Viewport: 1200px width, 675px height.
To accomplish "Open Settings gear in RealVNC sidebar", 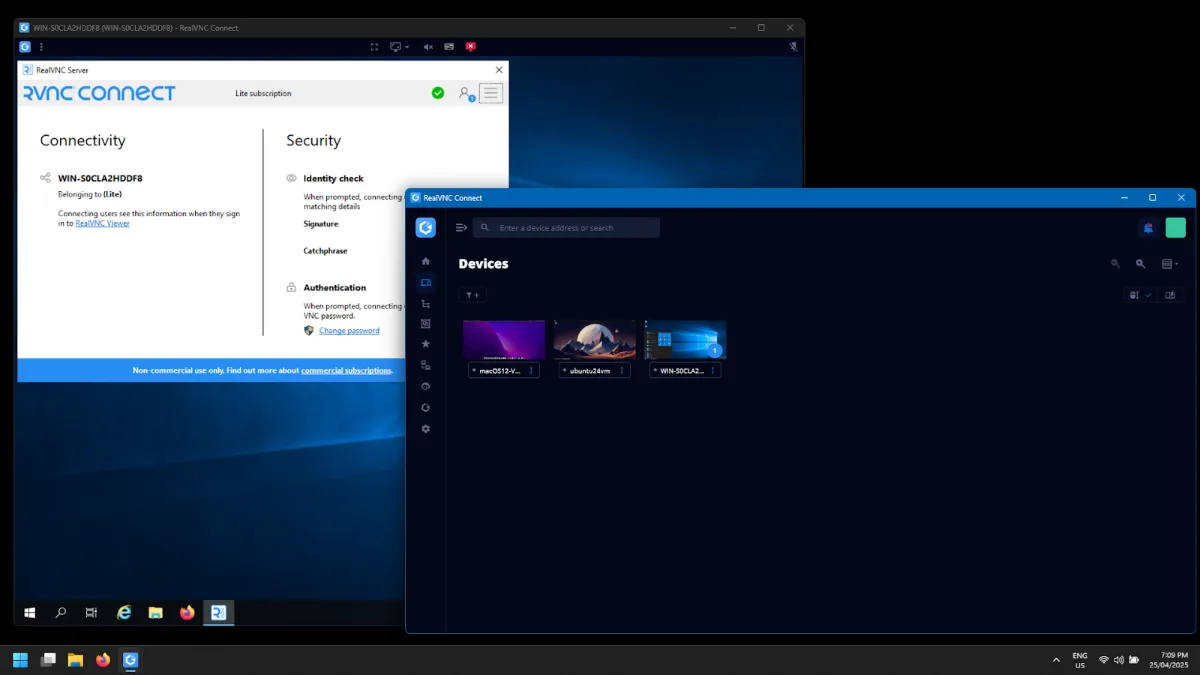I will [425, 428].
